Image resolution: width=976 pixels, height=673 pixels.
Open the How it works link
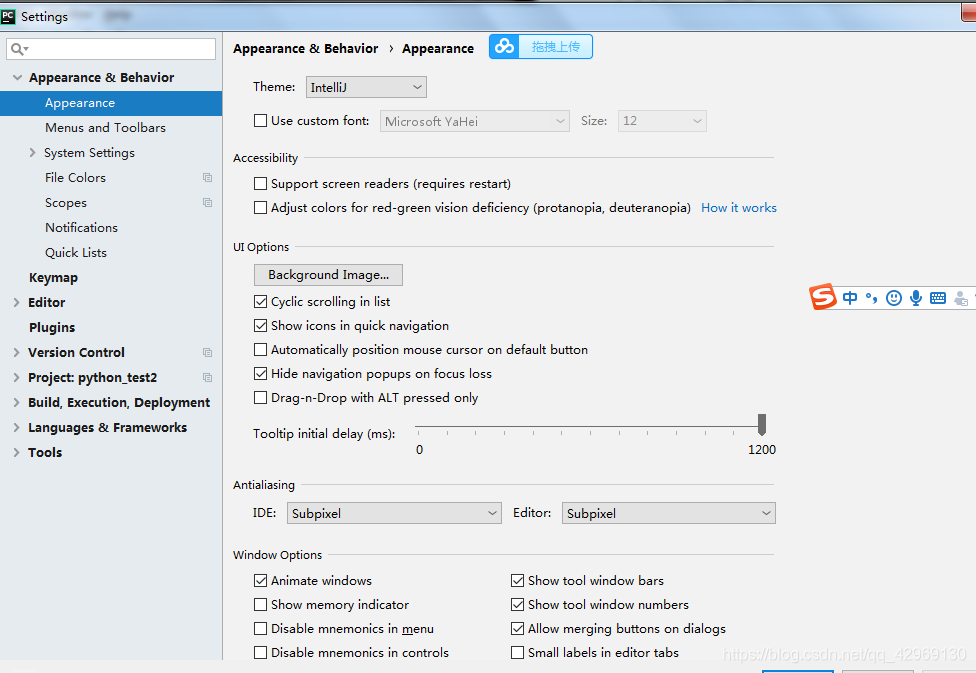[x=739, y=208]
